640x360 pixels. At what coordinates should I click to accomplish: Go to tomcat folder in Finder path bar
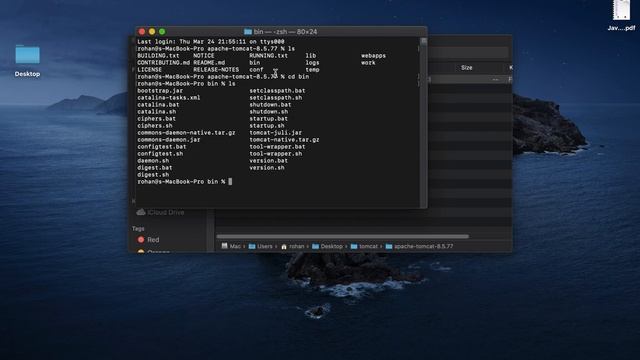[364, 246]
